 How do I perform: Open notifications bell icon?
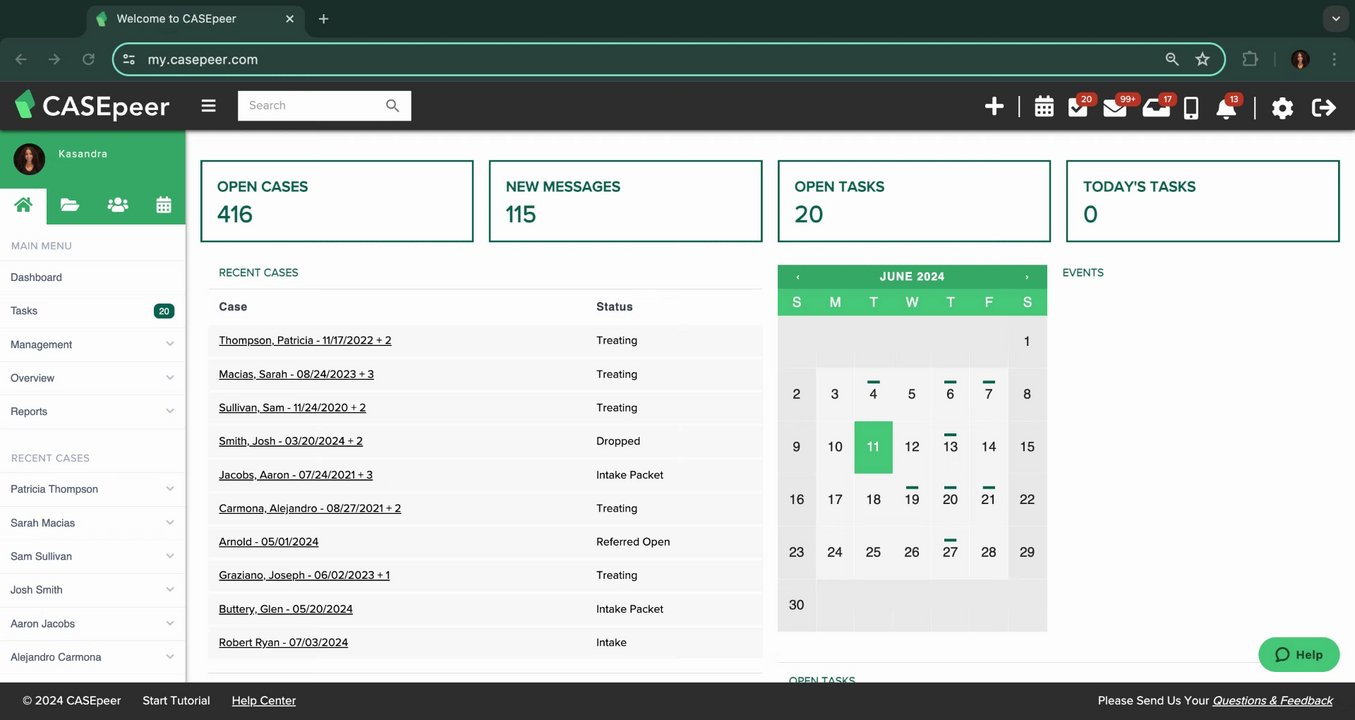point(1227,107)
